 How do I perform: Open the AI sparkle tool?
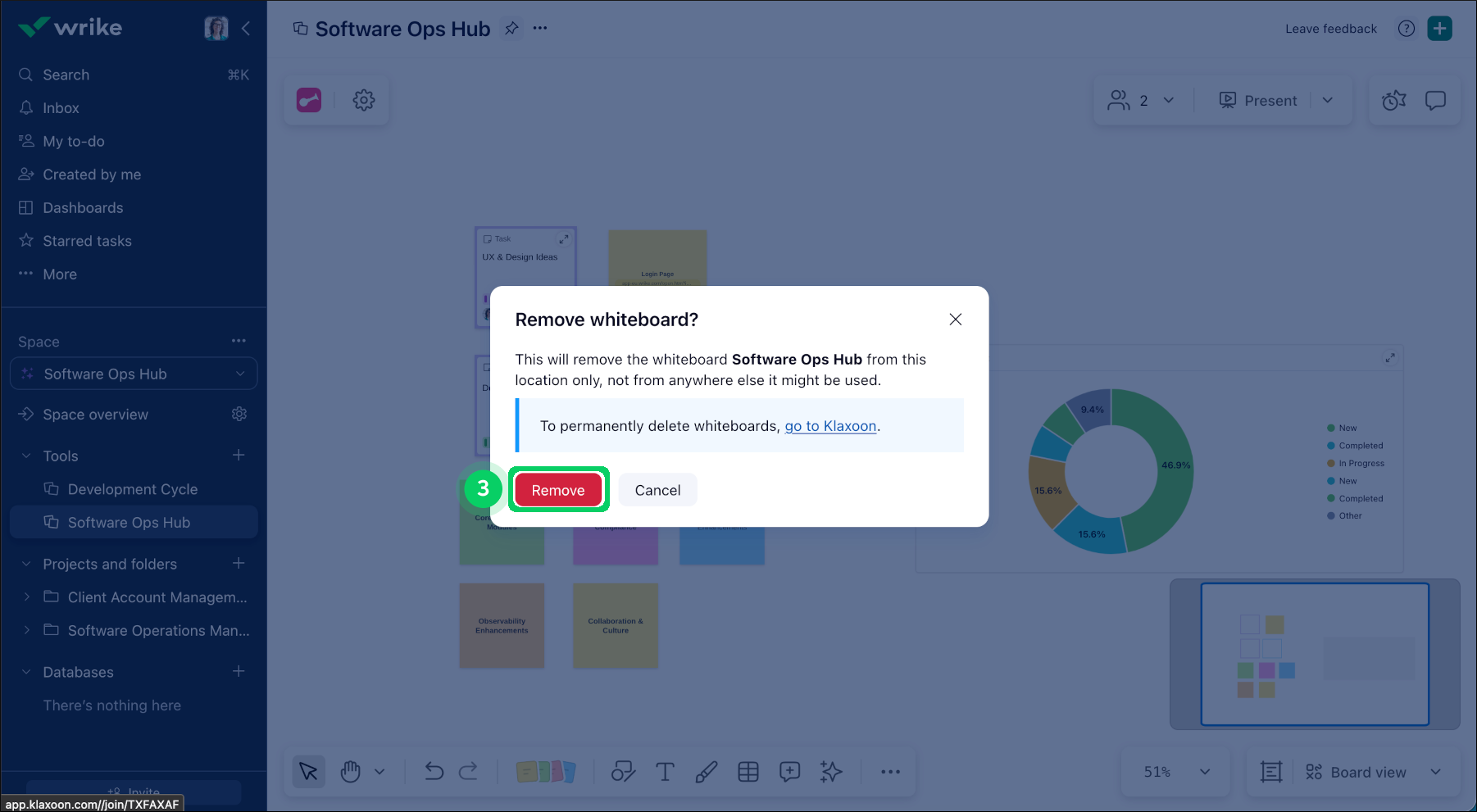tap(831, 772)
